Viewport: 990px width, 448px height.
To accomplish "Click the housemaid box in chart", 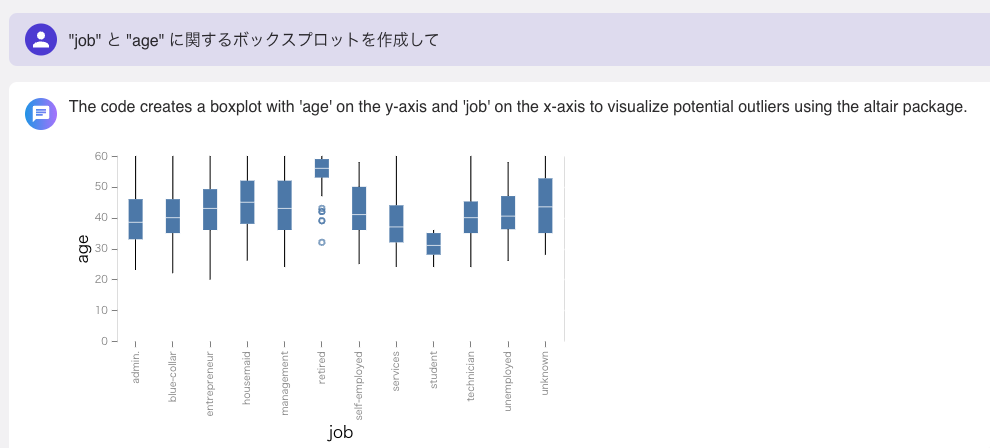I will pyautogui.click(x=248, y=202).
